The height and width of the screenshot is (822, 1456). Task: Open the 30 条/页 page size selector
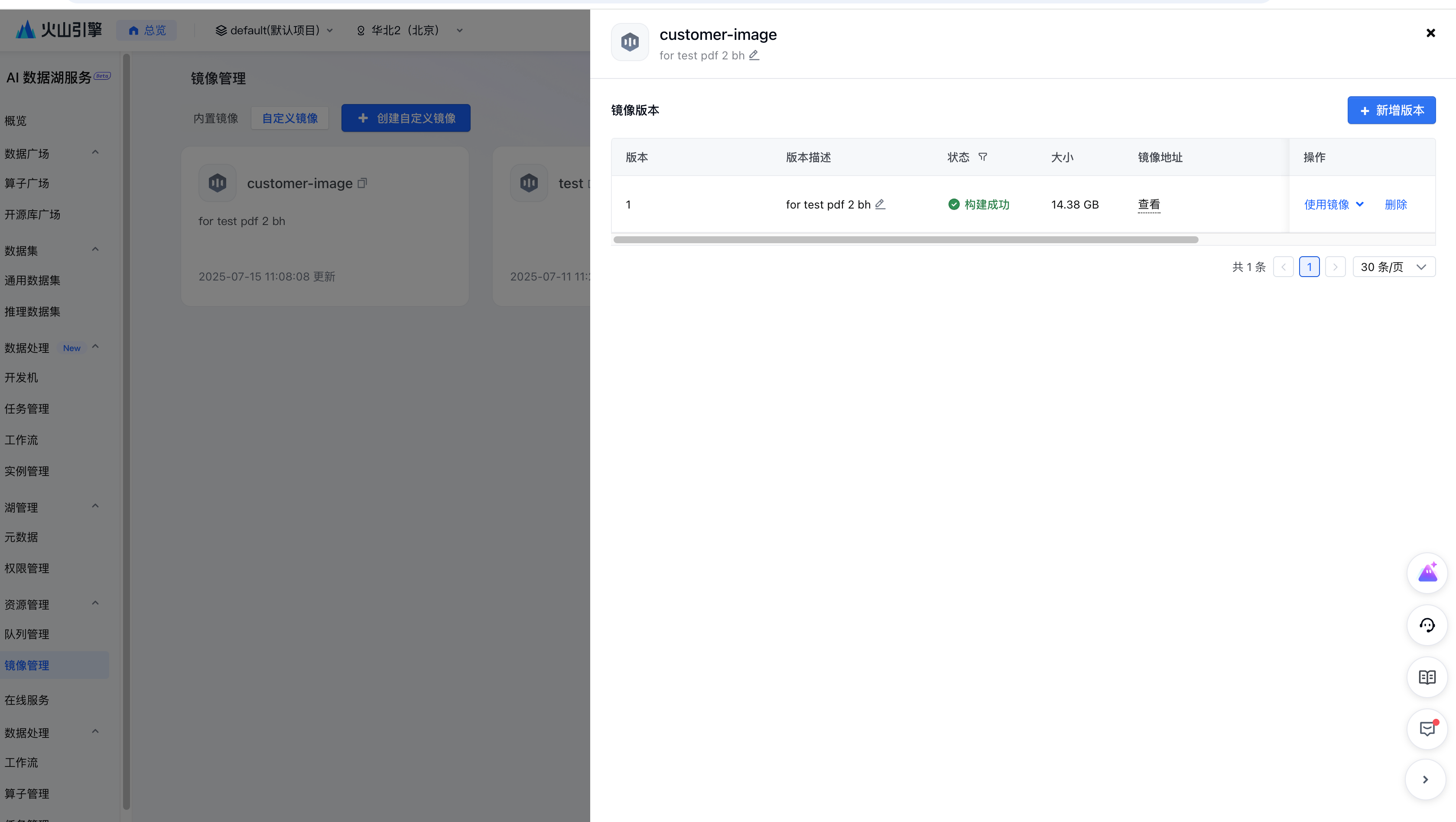tap(1394, 267)
